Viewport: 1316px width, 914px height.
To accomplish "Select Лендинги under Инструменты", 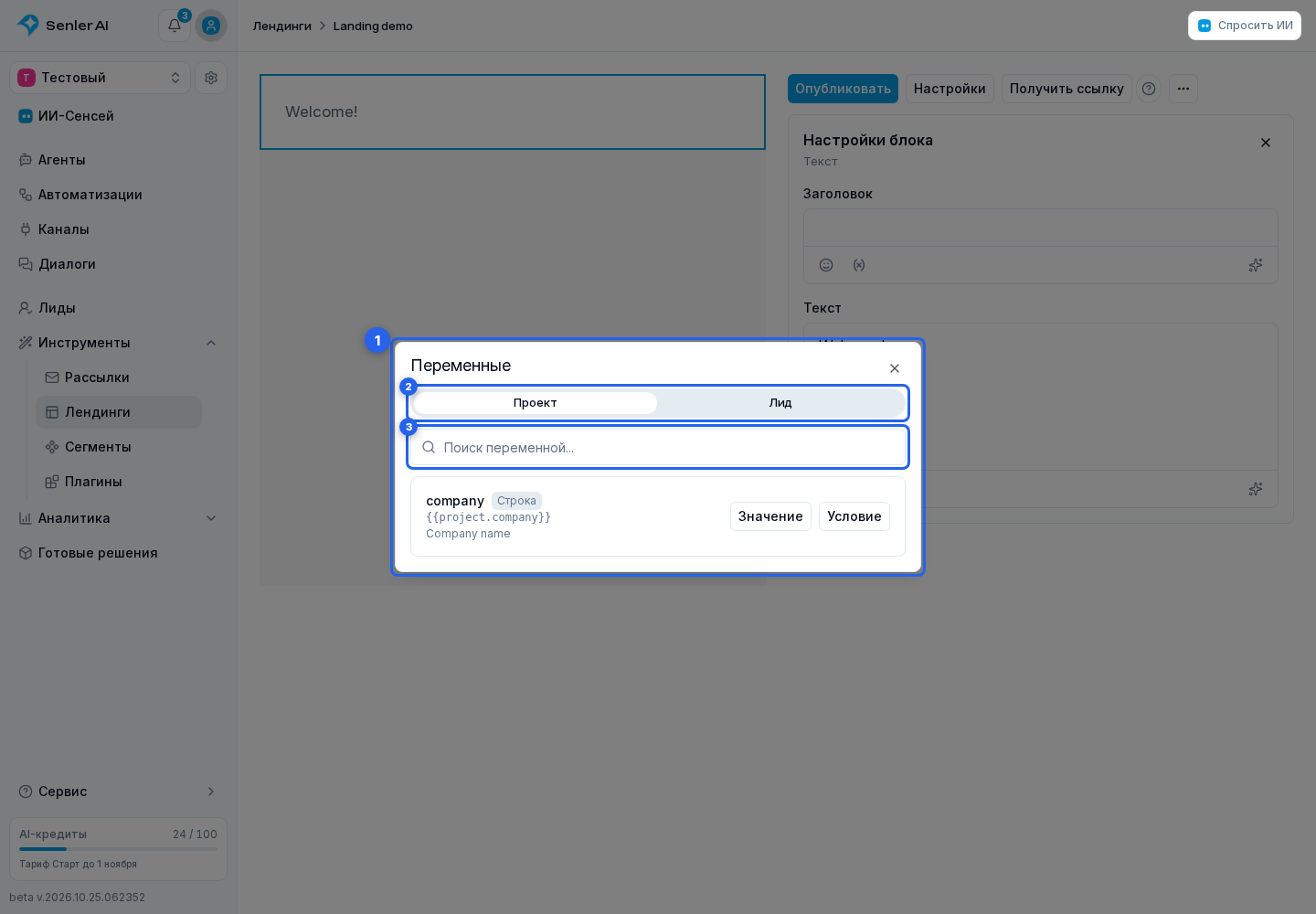I will [119, 412].
